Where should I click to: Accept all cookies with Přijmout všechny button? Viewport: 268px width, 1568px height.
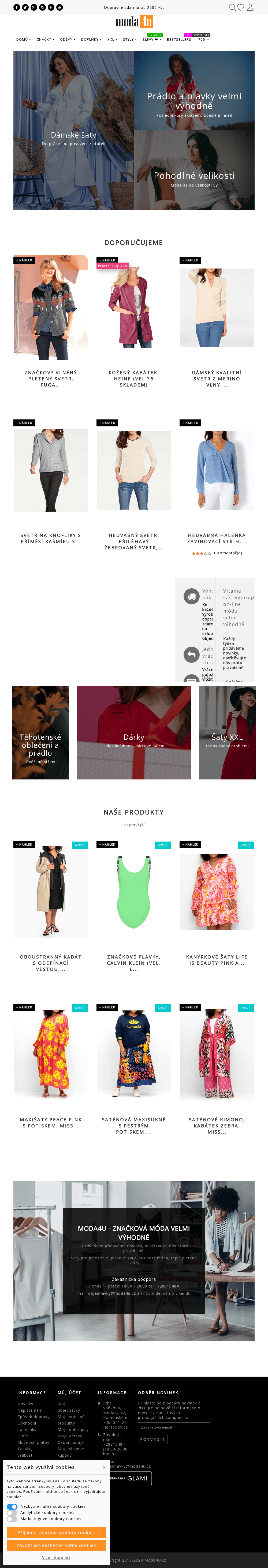tap(56, 1533)
